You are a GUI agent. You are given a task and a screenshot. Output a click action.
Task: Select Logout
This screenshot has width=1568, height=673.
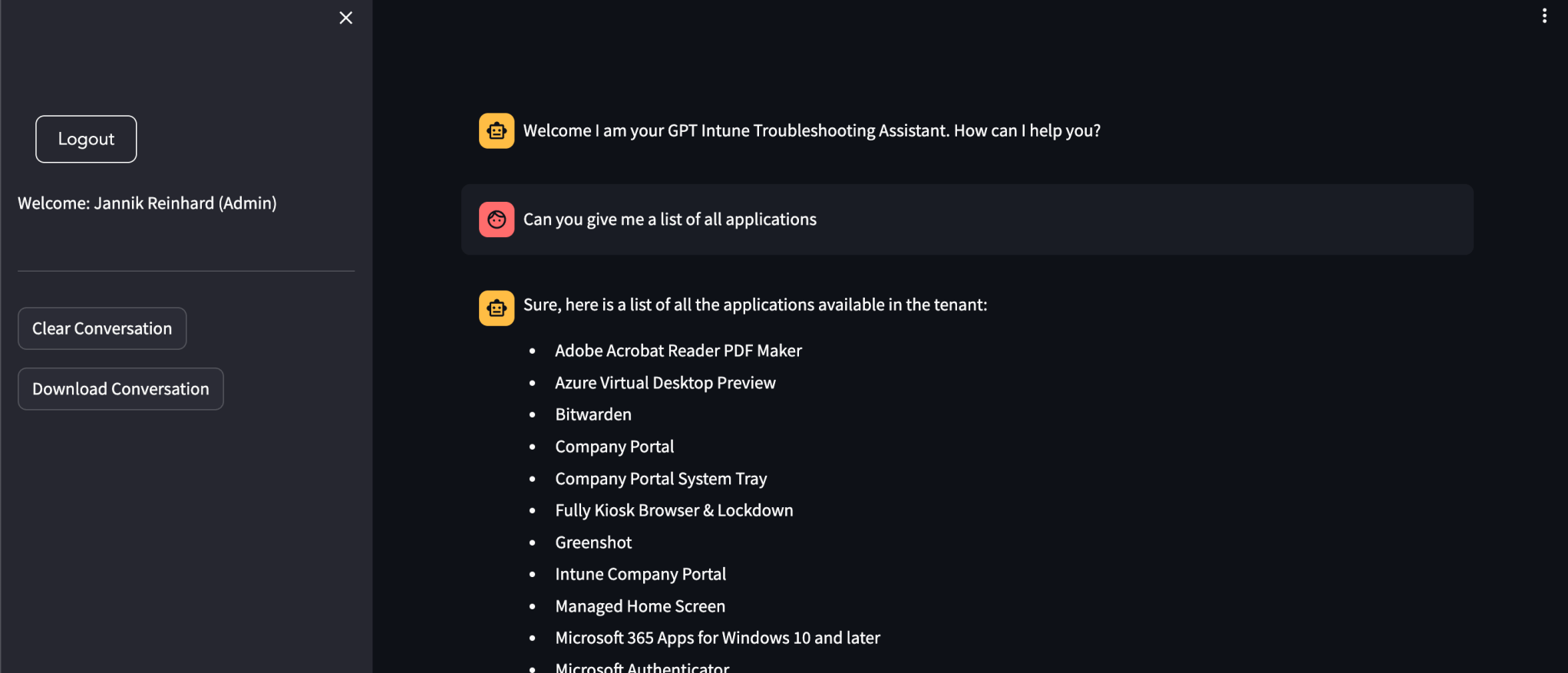(x=85, y=139)
